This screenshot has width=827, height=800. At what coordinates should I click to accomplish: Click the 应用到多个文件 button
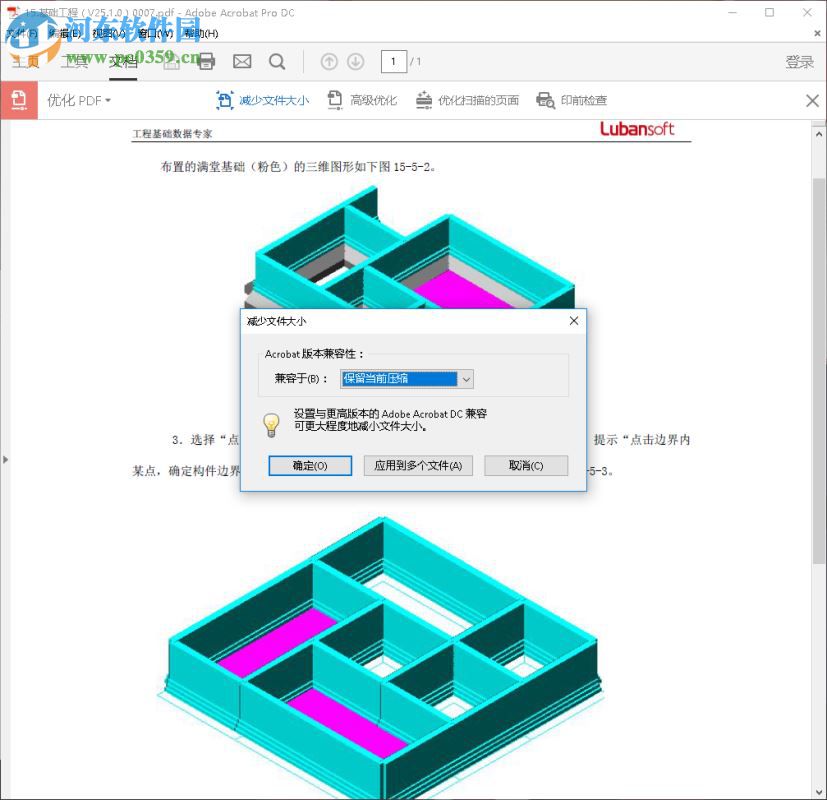[x=420, y=465]
